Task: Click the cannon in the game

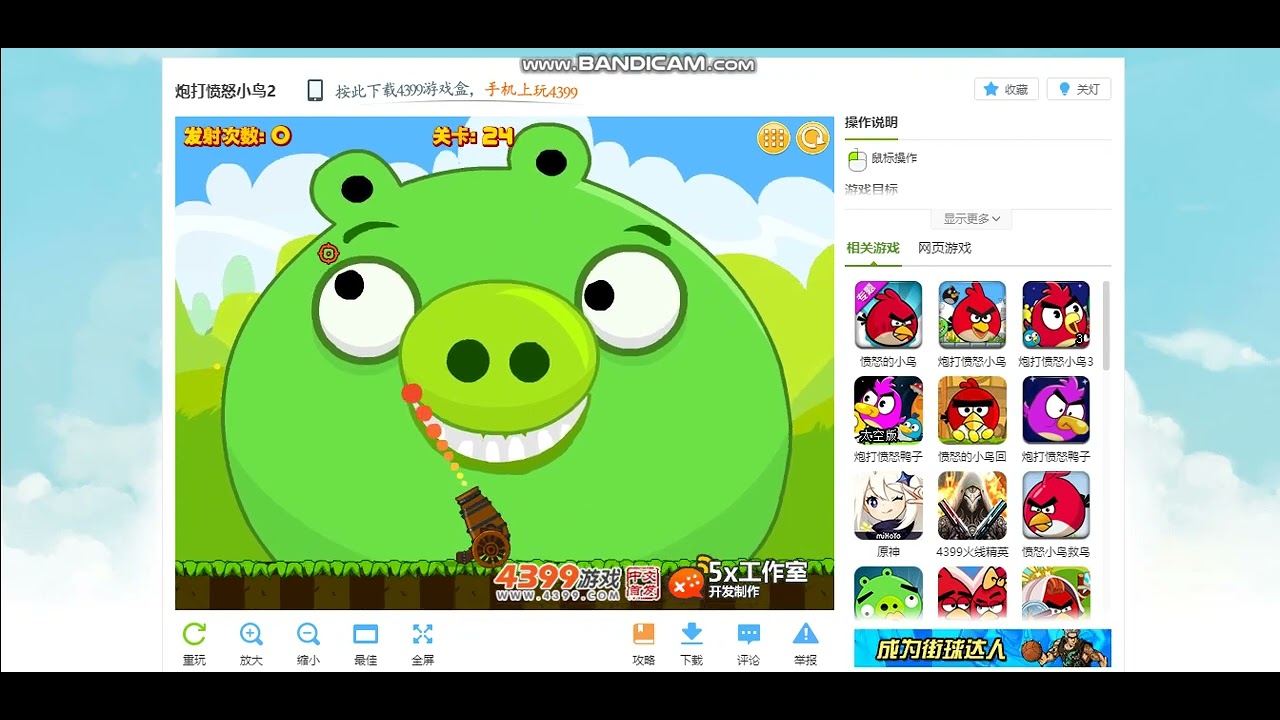Action: [x=482, y=529]
